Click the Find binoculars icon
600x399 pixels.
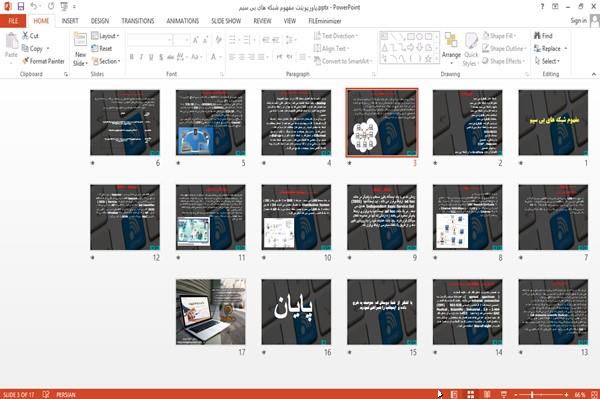click(538, 36)
